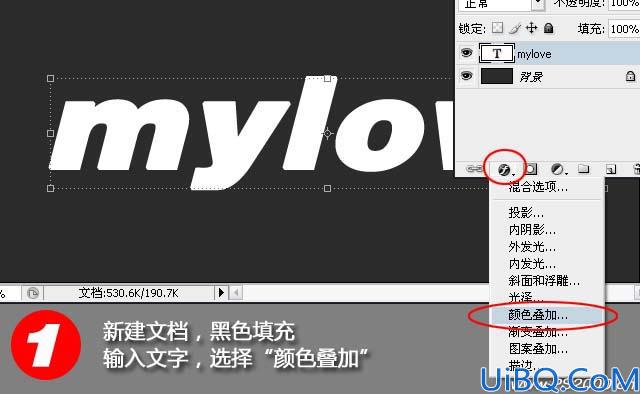Select the mylove layer name
The width and height of the screenshot is (640, 394).
(x=534, y=54)
